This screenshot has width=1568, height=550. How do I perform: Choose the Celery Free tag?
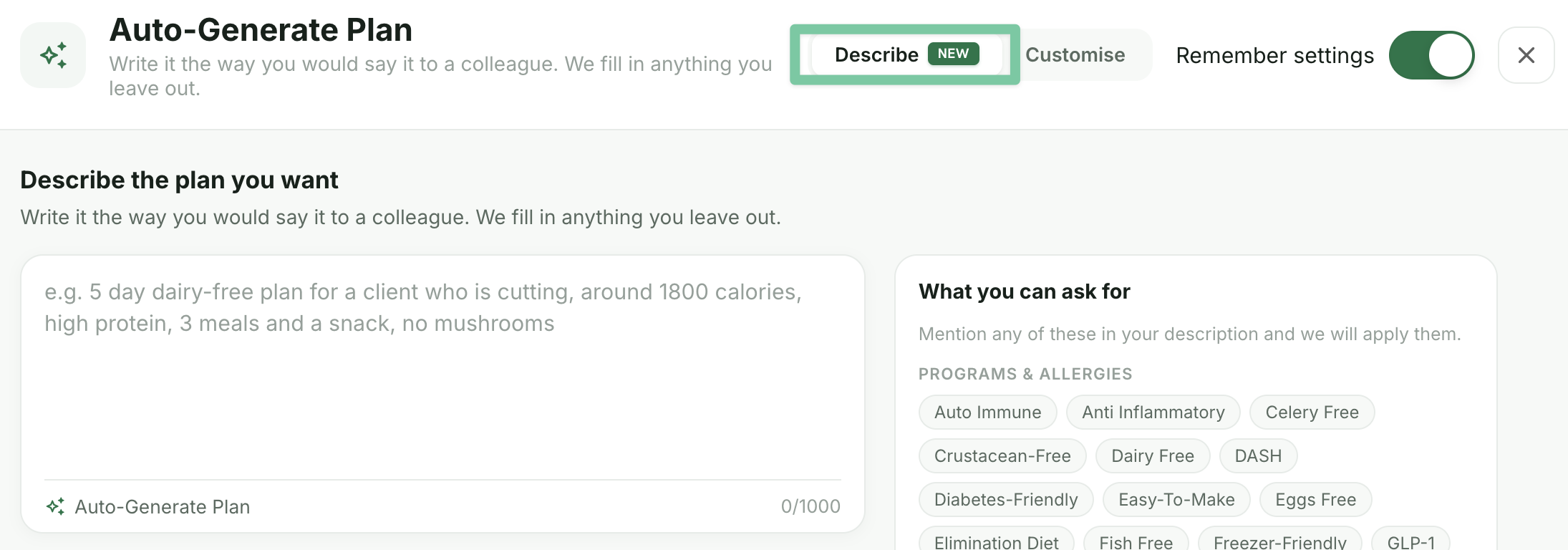coord(1312,412)
